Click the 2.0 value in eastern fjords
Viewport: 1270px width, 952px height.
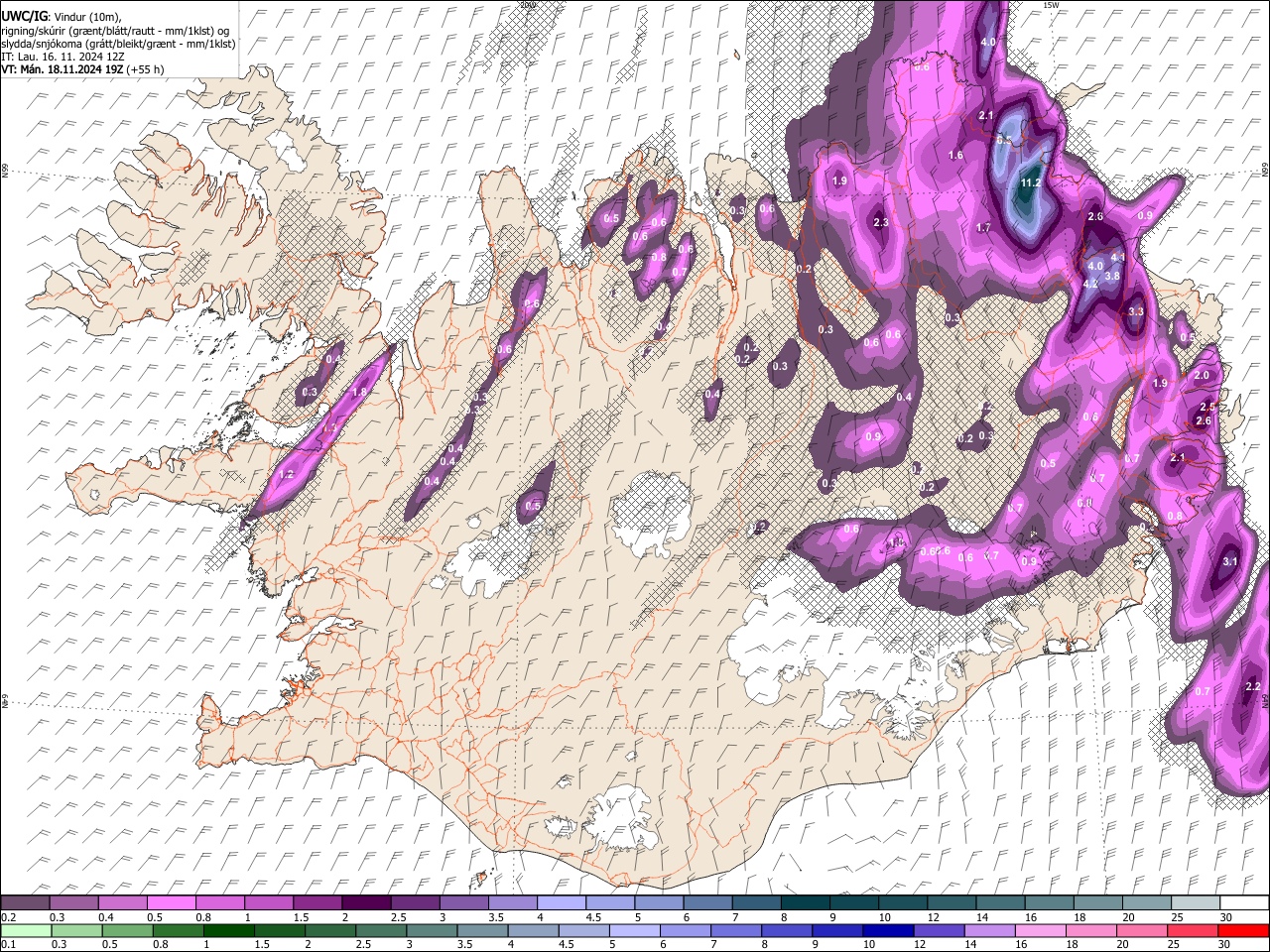tap(1202, 376)
